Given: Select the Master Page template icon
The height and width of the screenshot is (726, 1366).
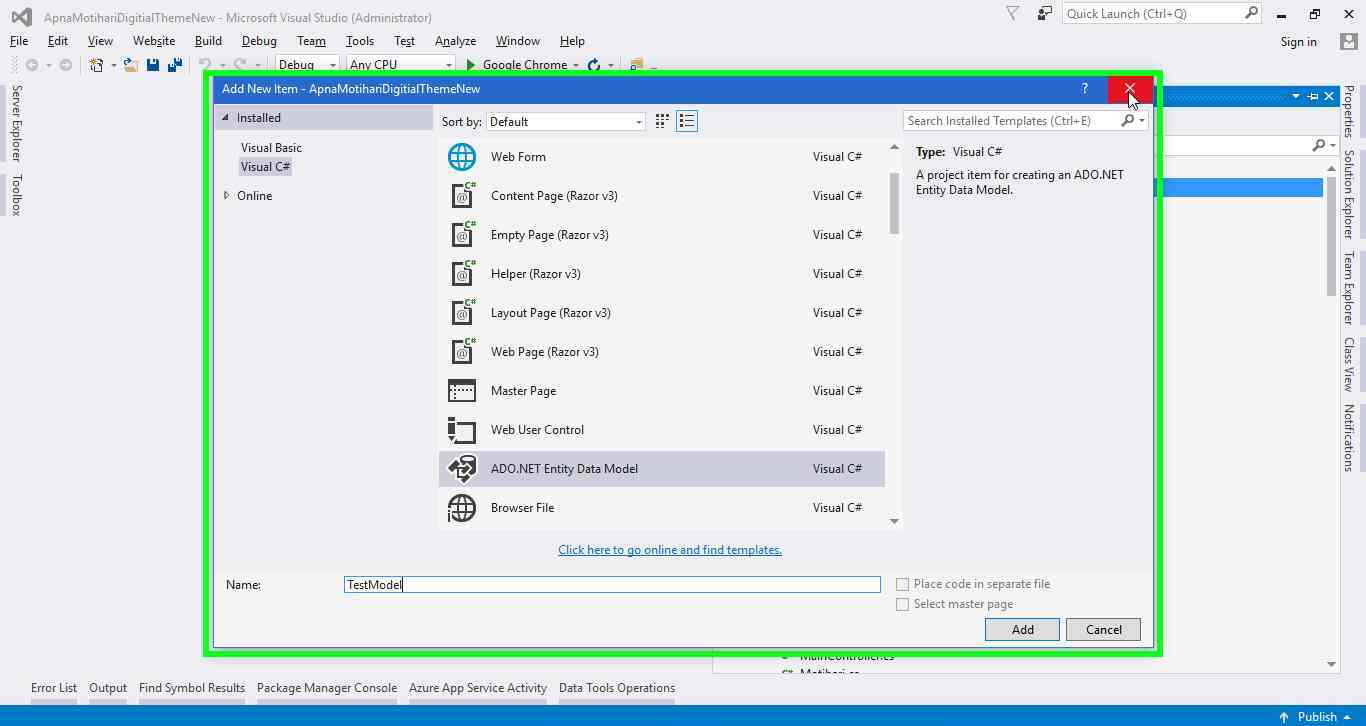Looking at the screenshot, I should point(462,391).
